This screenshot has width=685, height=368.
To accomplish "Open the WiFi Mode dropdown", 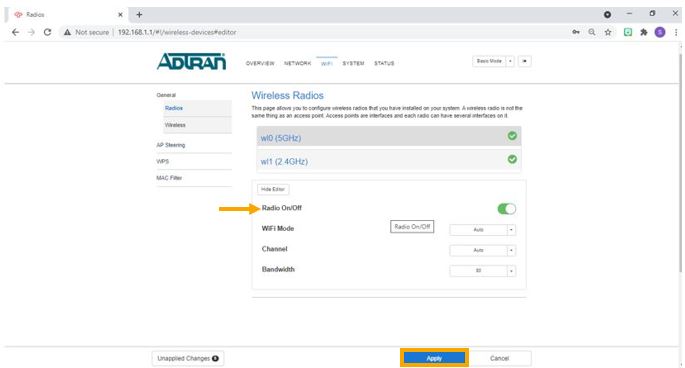I will pos(482,229).
